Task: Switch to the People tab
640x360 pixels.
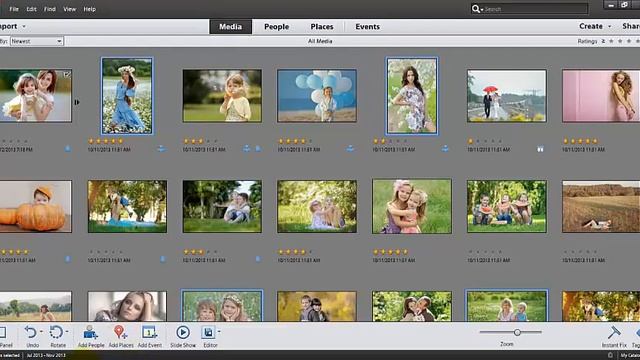Action: 276,27
